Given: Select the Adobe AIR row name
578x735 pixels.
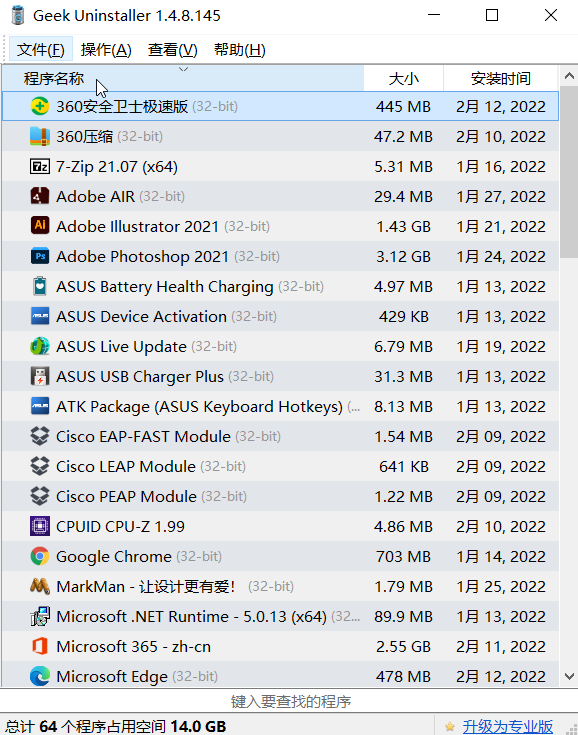Looking at the screenshot, I should point(95,196).
